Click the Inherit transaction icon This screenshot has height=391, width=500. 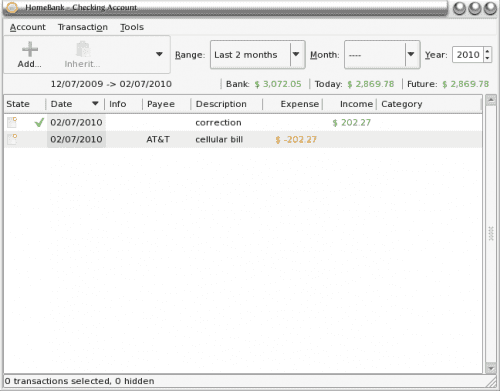click(83, 49)
